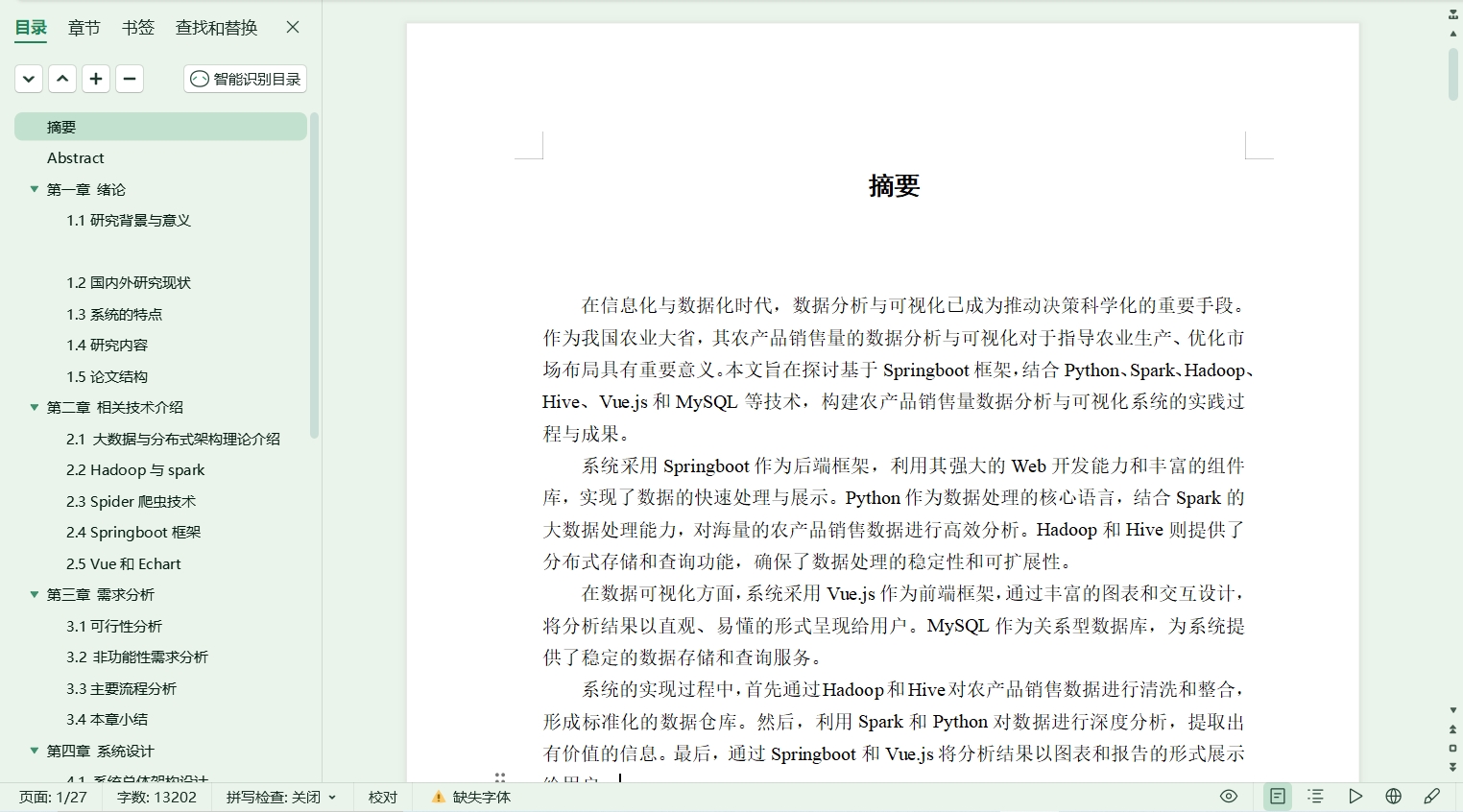Click the expand-all down chevron button
The width and height of the screenshot is (1463, 812).
pos(29,79)
